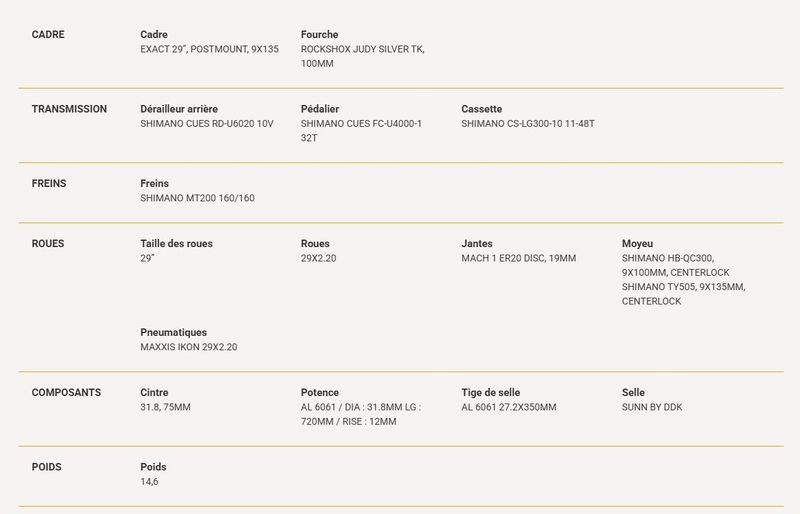Click the Pédalier spec label
The width and height of the screenshot is (800, 514).
click(320, 109)
